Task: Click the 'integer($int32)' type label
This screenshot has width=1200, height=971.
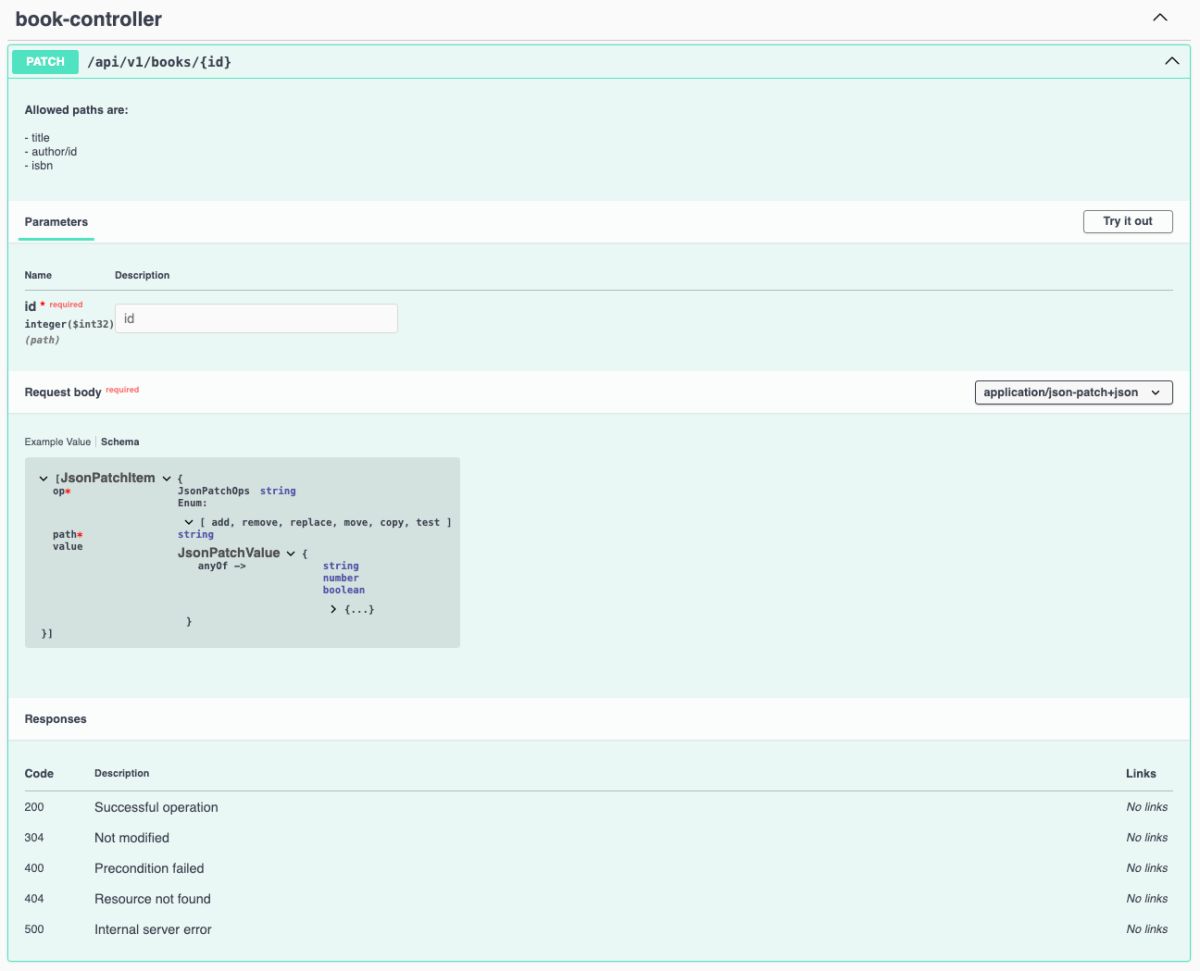Action: (x=69, y=325)
